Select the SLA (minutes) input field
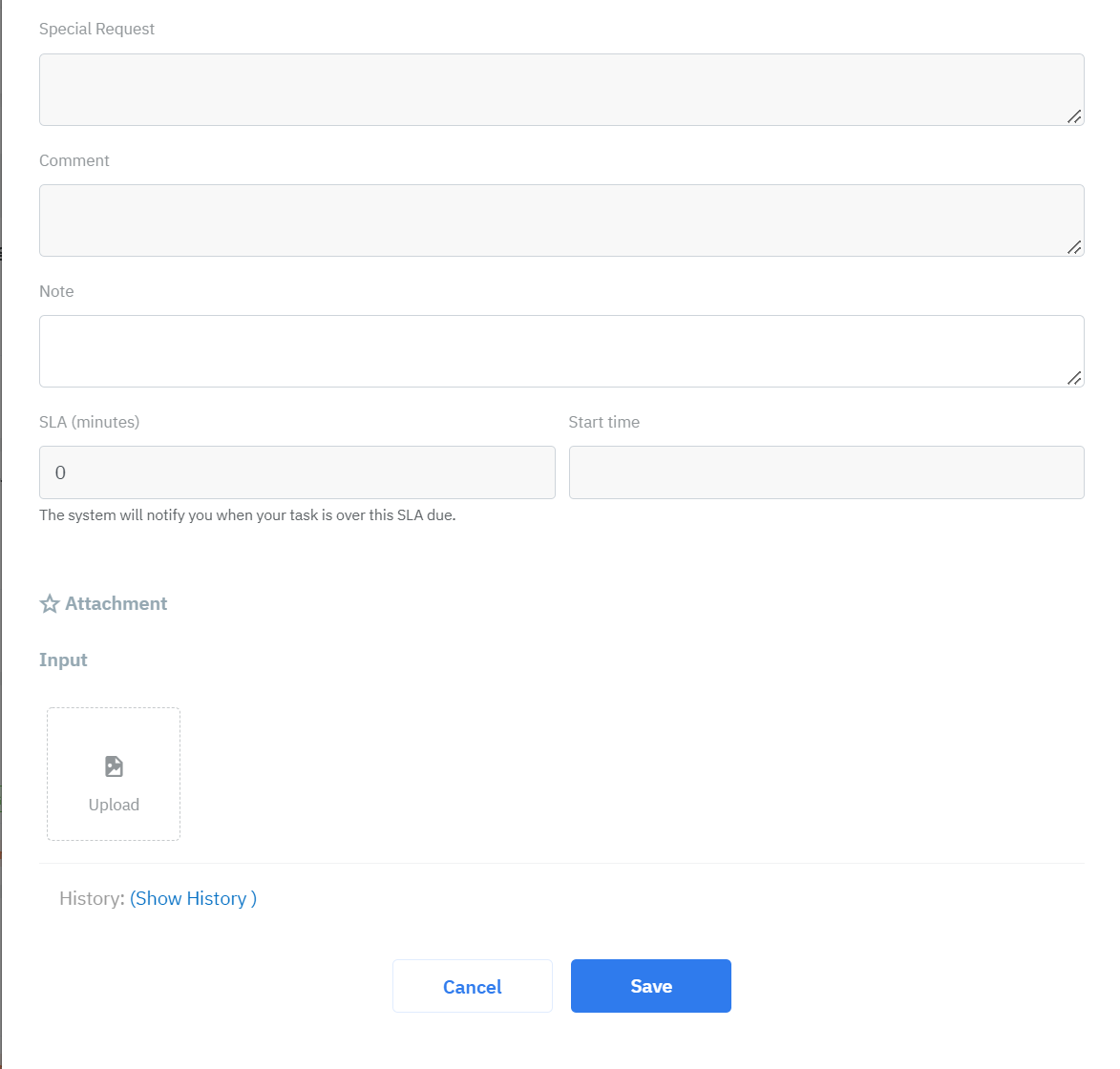This screenshot has height=1069, width=1120. [x=297, y=472]
